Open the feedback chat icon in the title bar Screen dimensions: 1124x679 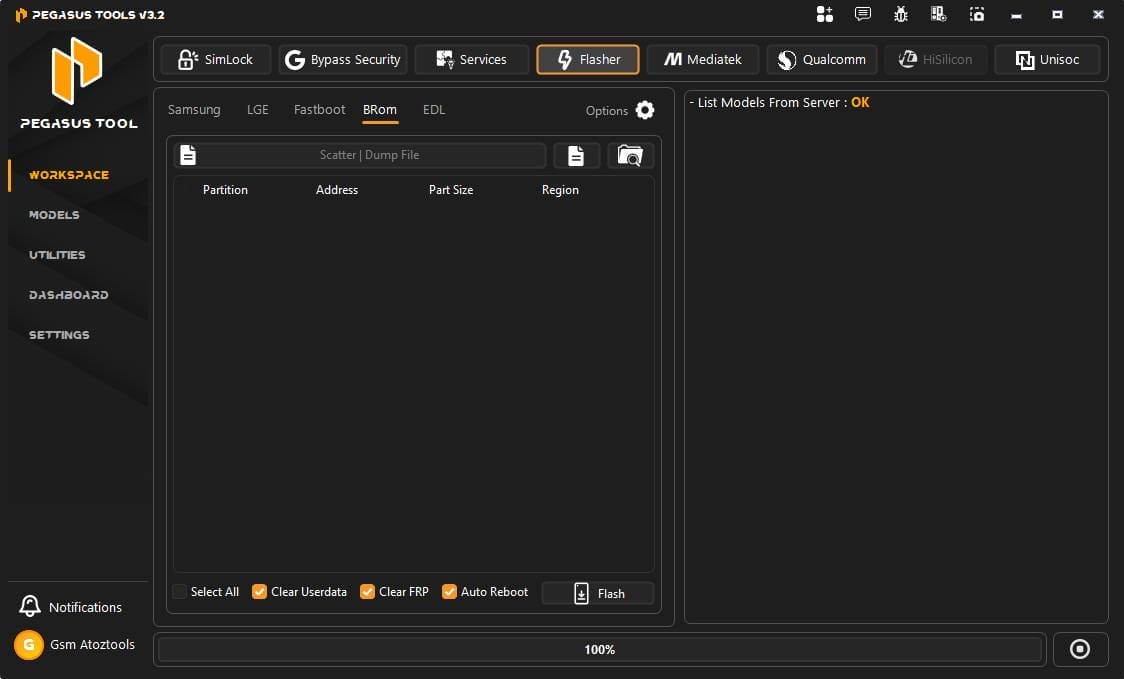pyautogui.click(x=862, y=14)
